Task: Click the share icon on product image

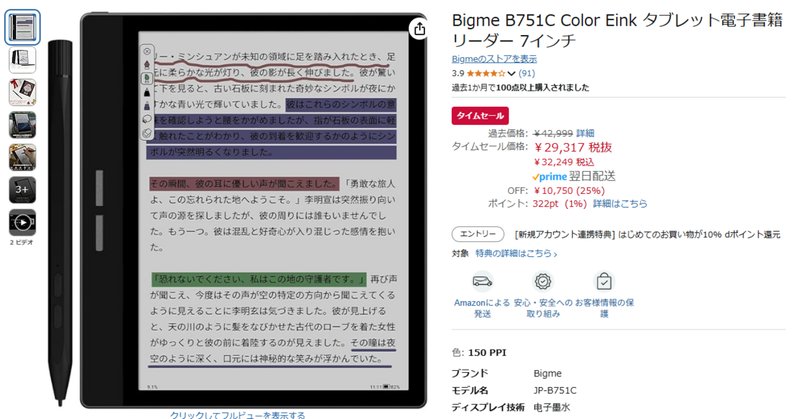Action: (x=419, y=29)
